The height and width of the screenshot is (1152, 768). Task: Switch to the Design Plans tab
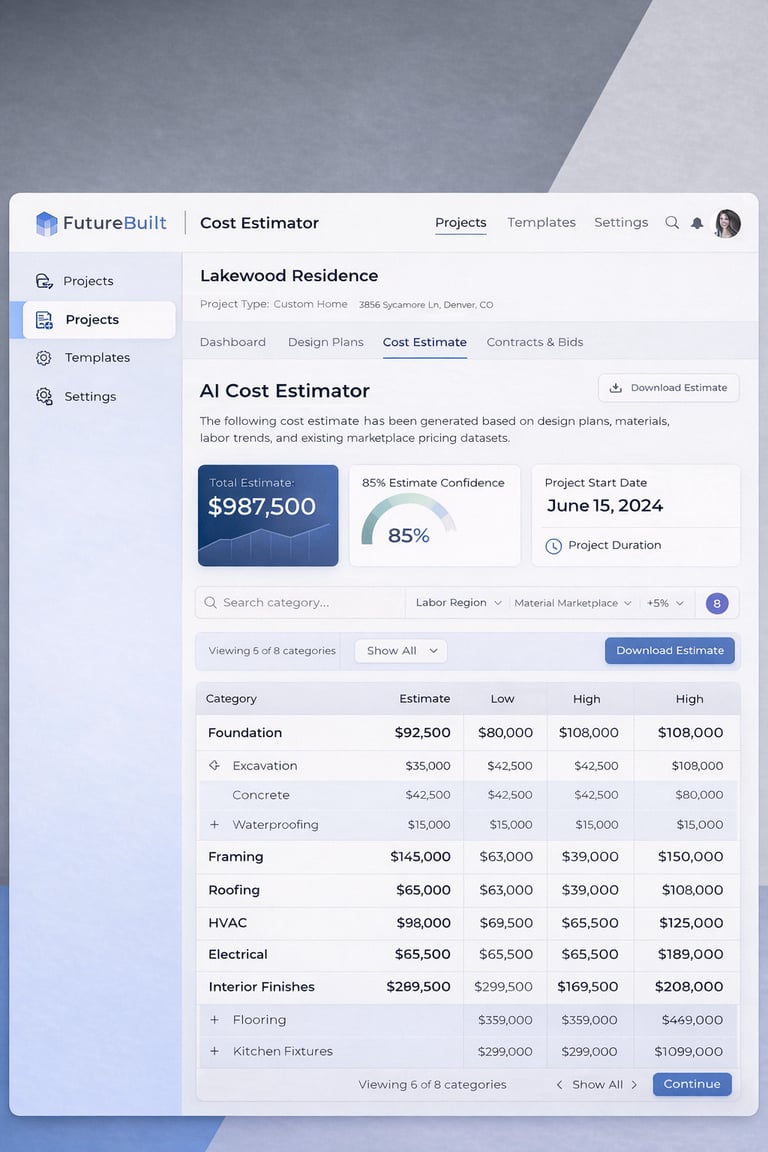pyautogui.click(x=326, y=342)
